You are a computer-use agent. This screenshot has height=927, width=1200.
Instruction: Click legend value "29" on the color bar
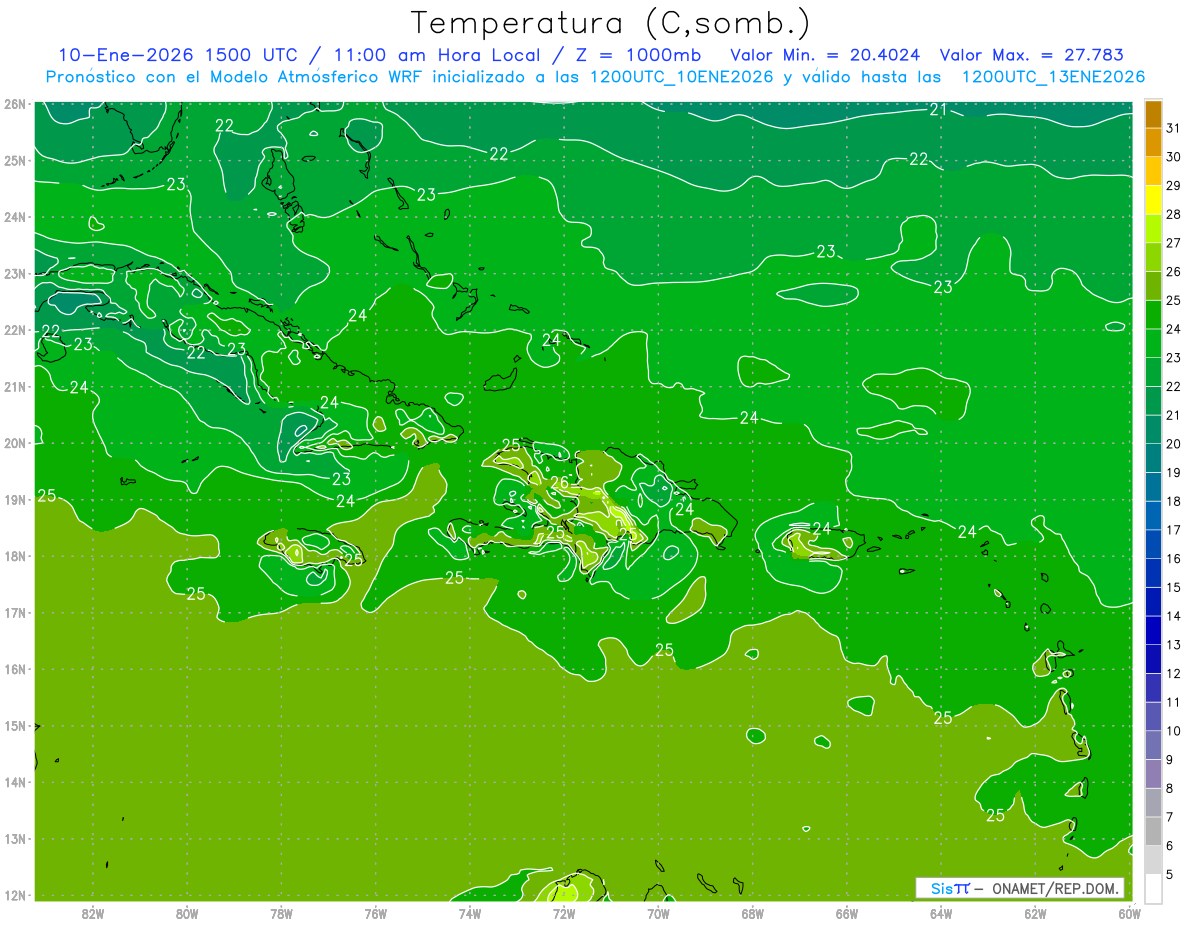coord(1173,185)
